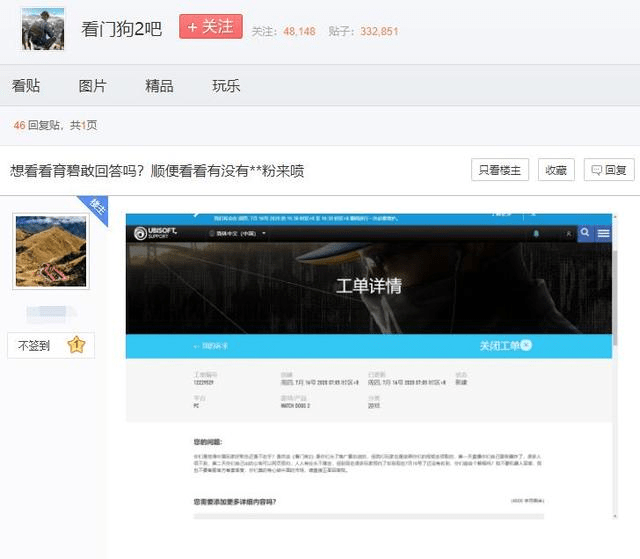Follow the forum with +关注 button

pos(211,27)
